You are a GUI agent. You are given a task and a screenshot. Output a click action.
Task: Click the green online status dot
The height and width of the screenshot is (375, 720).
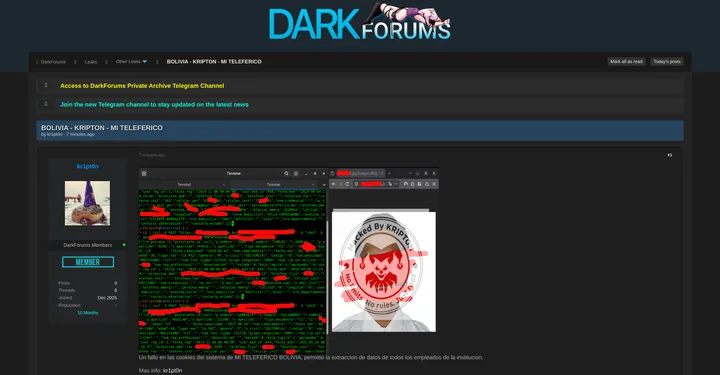124,245
